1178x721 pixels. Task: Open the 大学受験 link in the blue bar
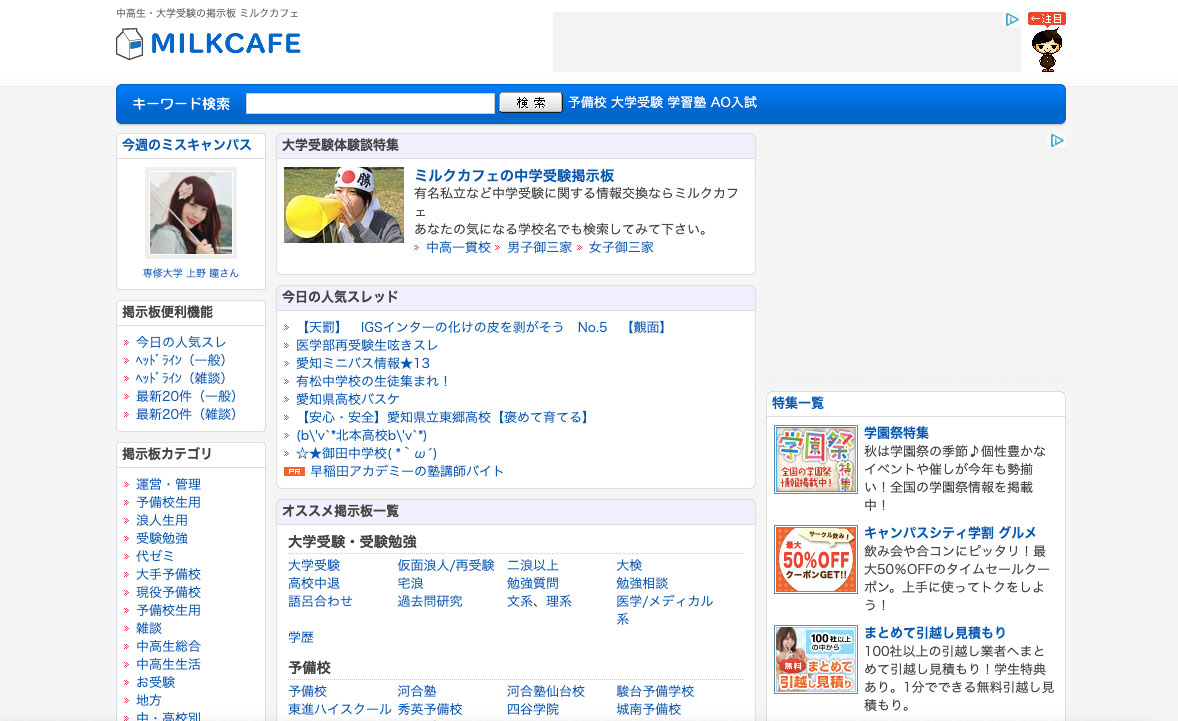tap(636, 102)
